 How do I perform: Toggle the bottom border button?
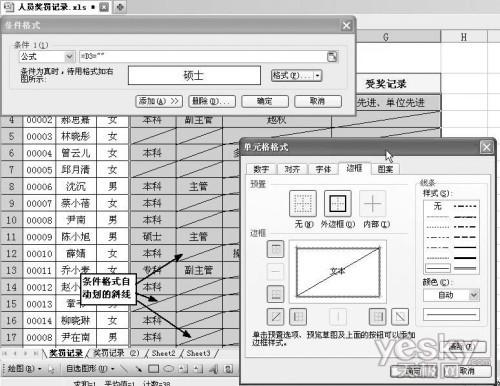(275, 294)
